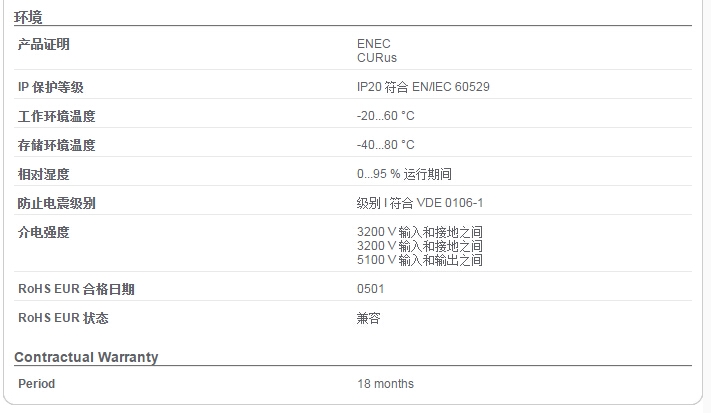This screenshot has width=711, height=413.
Task: Click the 级别 I 符合 VDE 0106-1 value
Action: pyautogui.click(x=420, y=203)
